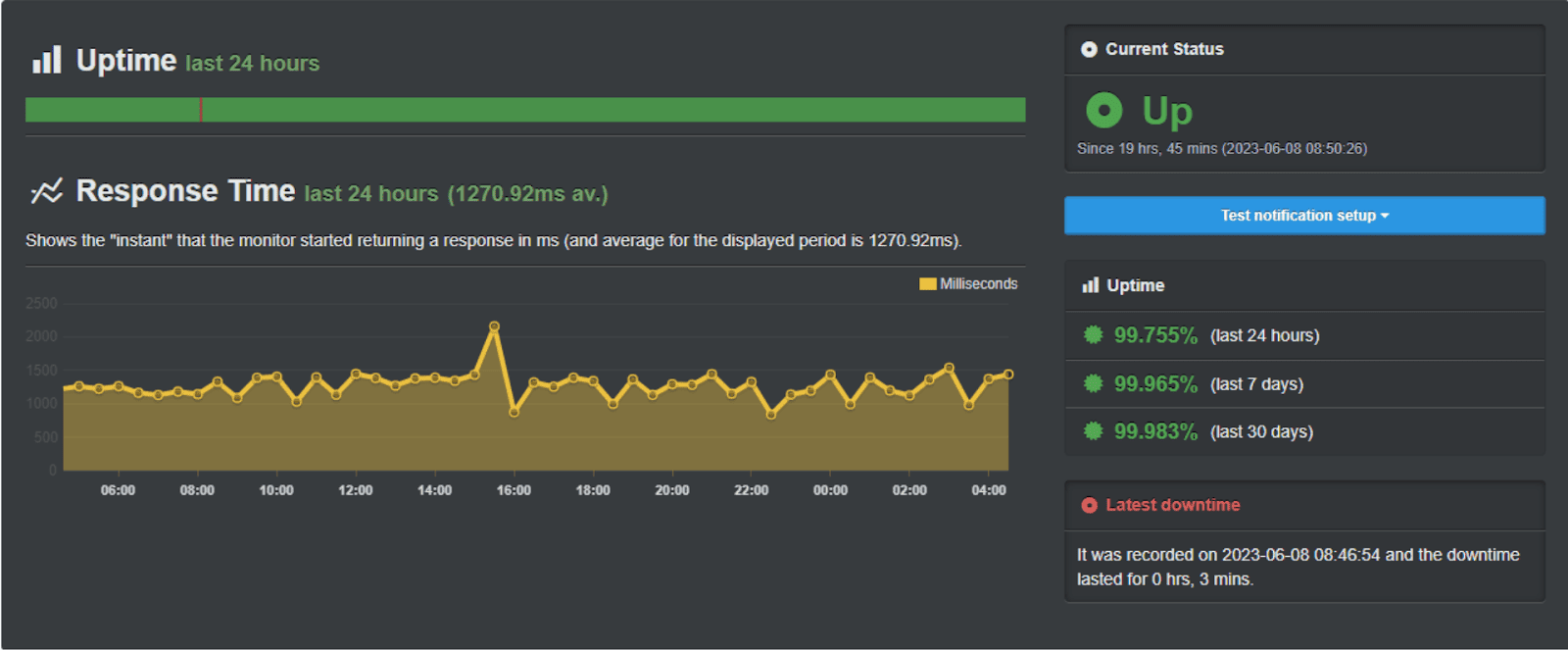Click the 16:00 label on time axis
The height and width of the screenshot is (650, 1568).
click(514, 490)
